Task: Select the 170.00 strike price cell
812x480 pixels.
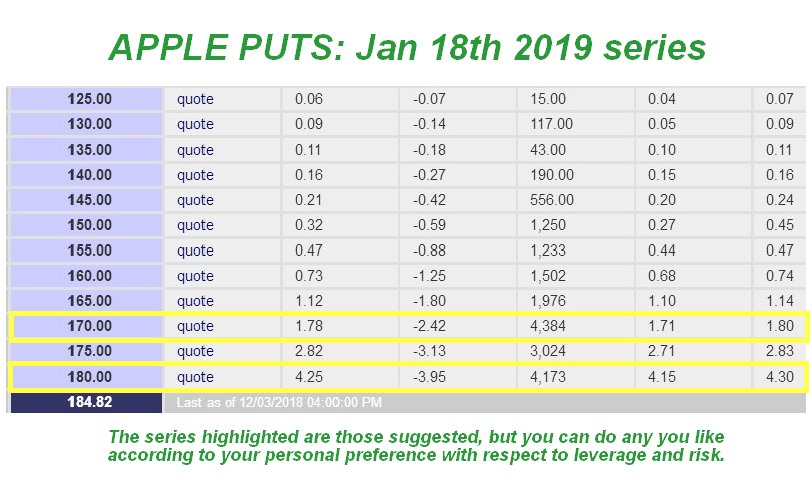Action: (90, 326)
